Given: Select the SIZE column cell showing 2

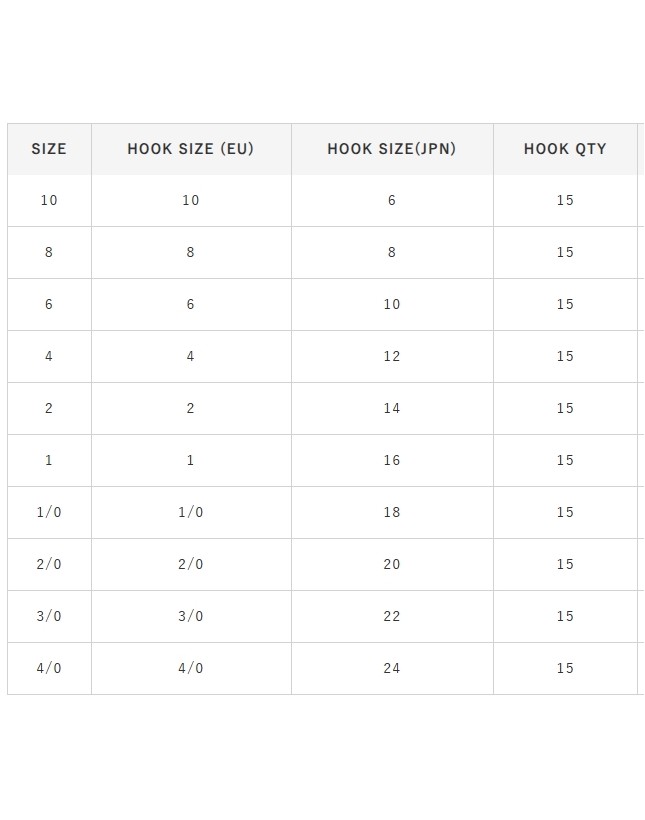Looking at the screenshot, I should pos(49,408).
